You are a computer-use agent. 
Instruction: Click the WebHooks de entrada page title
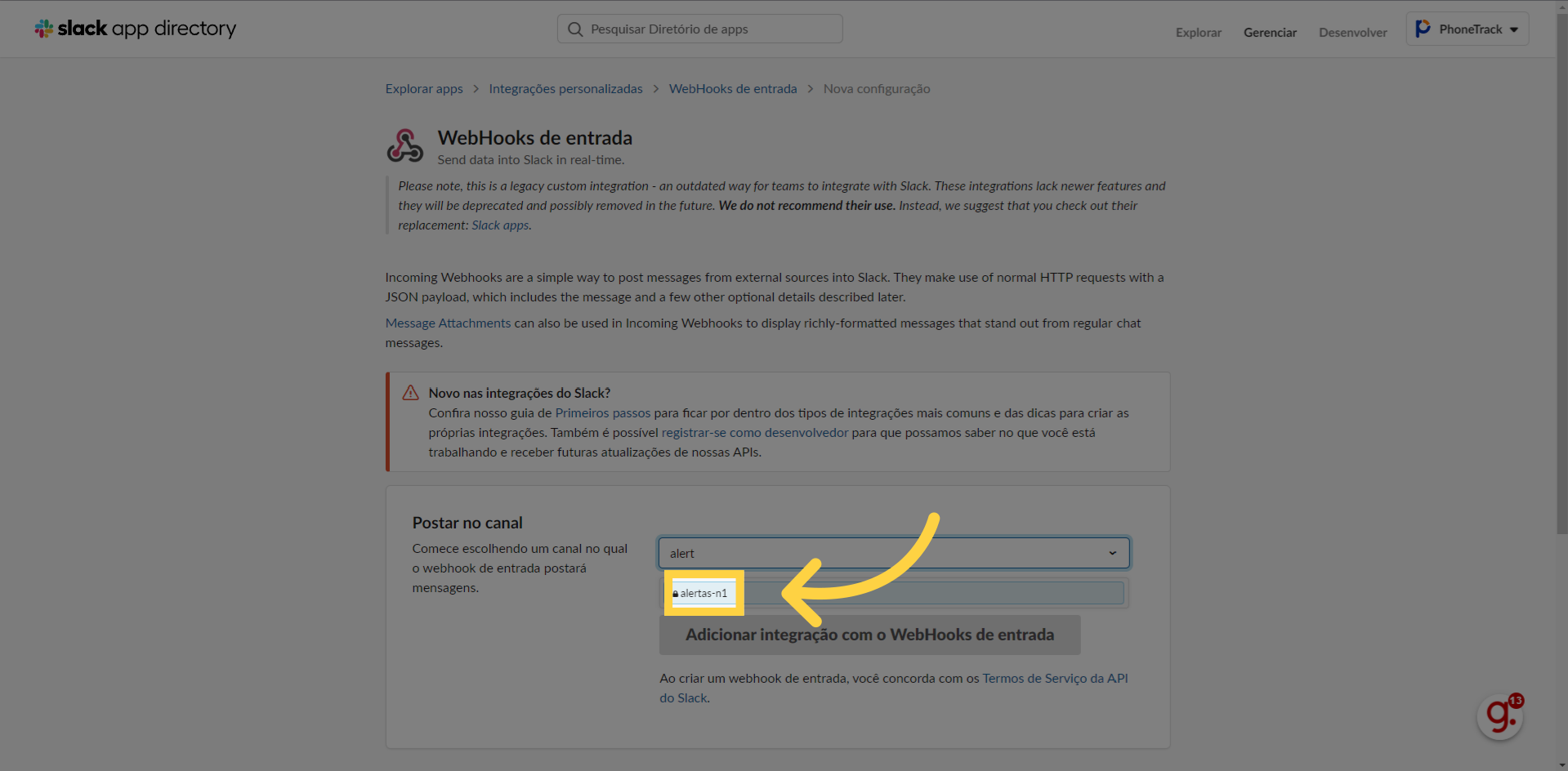534,137
